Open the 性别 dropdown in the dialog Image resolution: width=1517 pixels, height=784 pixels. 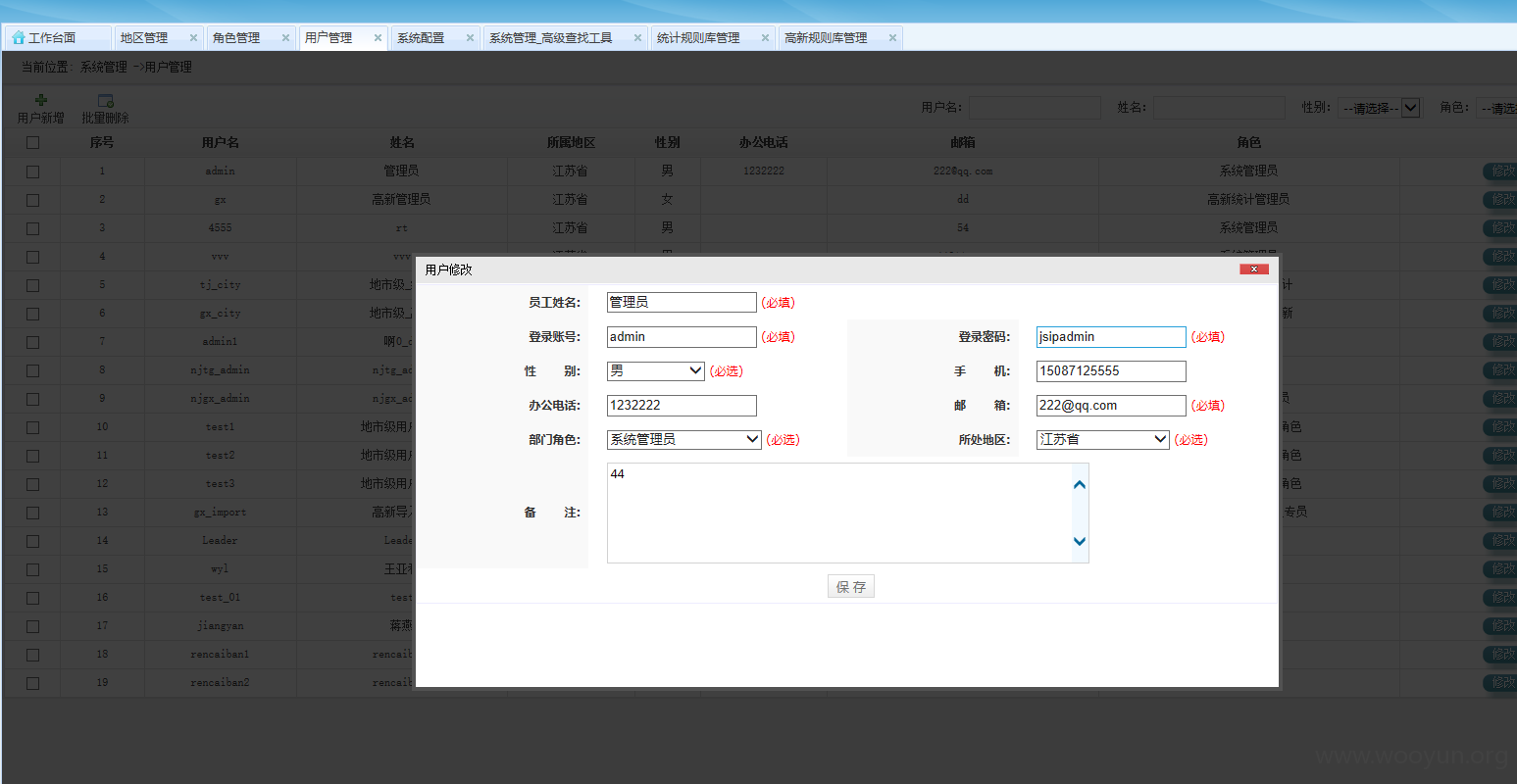tap(655, 370)
